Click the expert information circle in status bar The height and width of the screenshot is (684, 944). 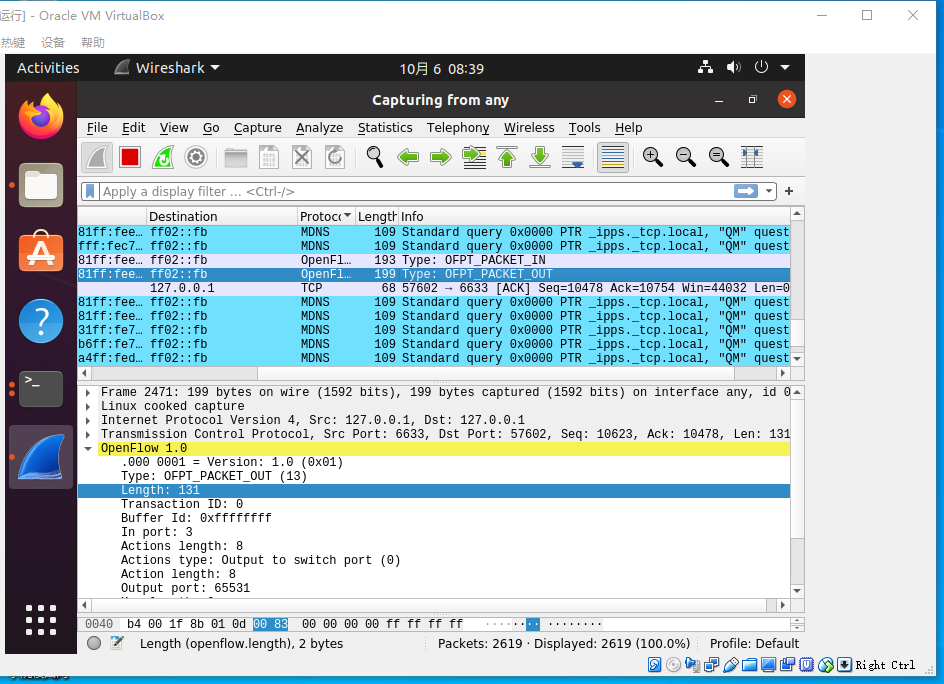coord(94,643)
